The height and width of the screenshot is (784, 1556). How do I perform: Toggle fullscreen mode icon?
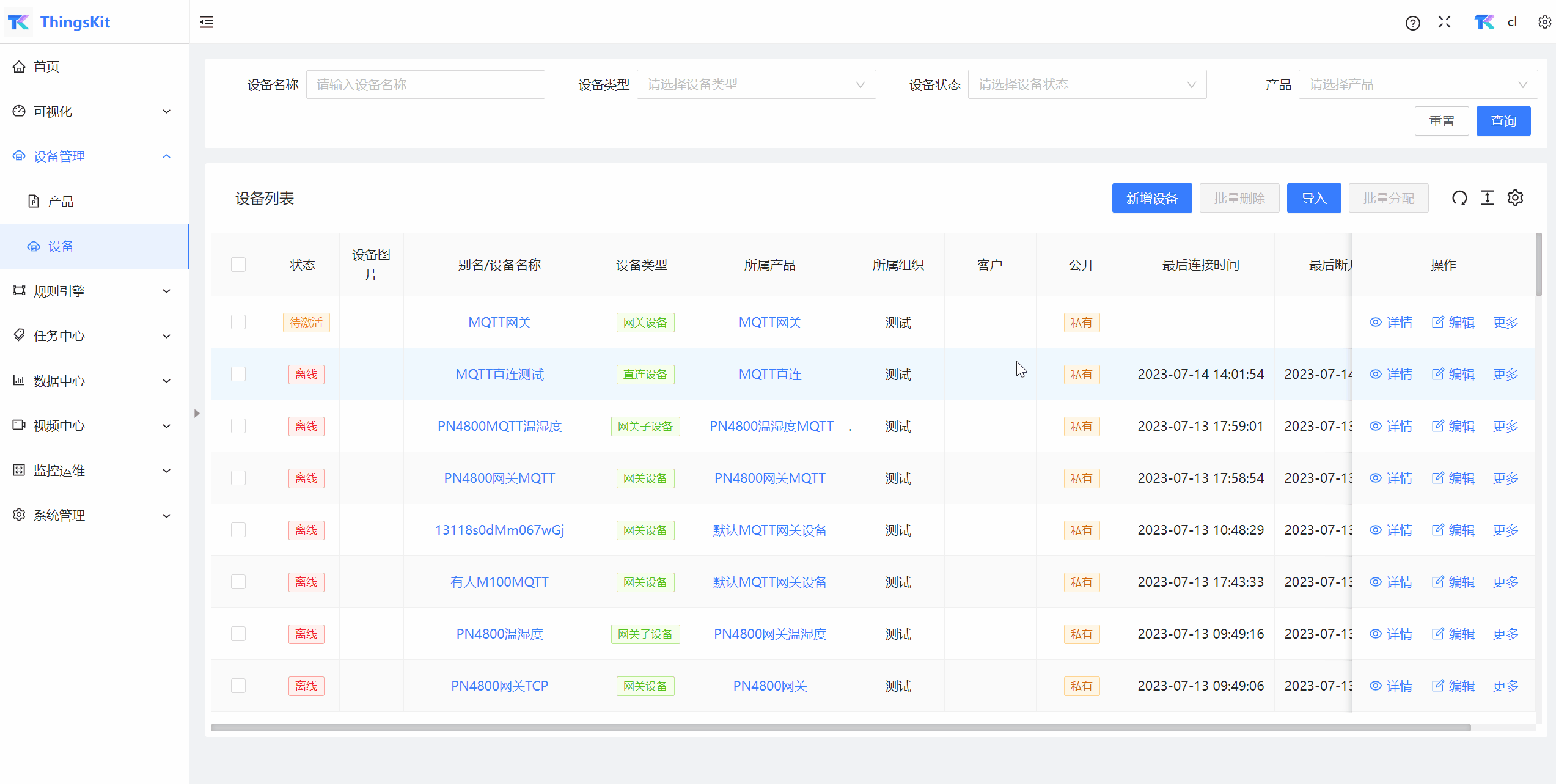coord(1445,23)
